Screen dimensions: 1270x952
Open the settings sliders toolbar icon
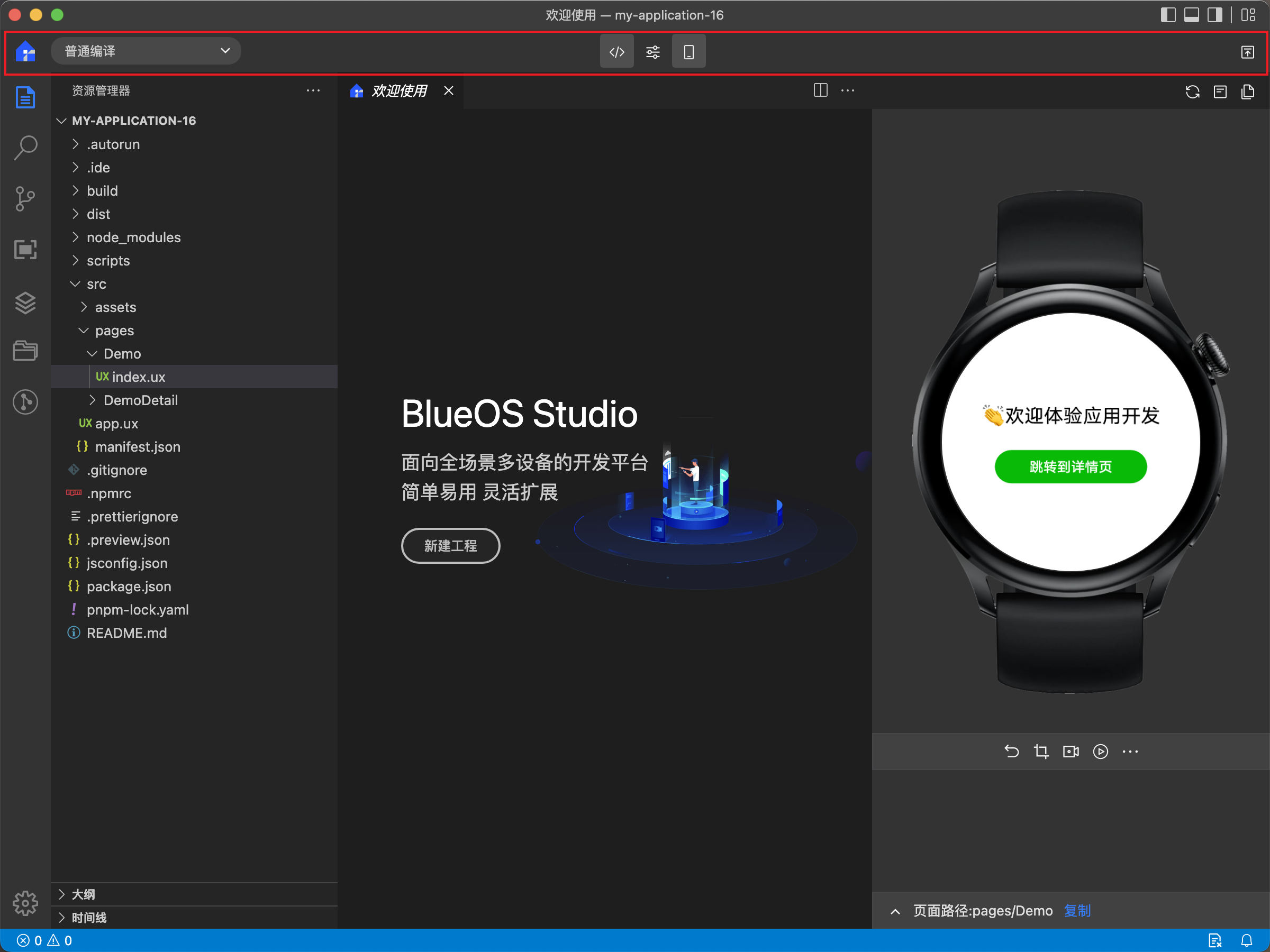click(x=653, y=52)
